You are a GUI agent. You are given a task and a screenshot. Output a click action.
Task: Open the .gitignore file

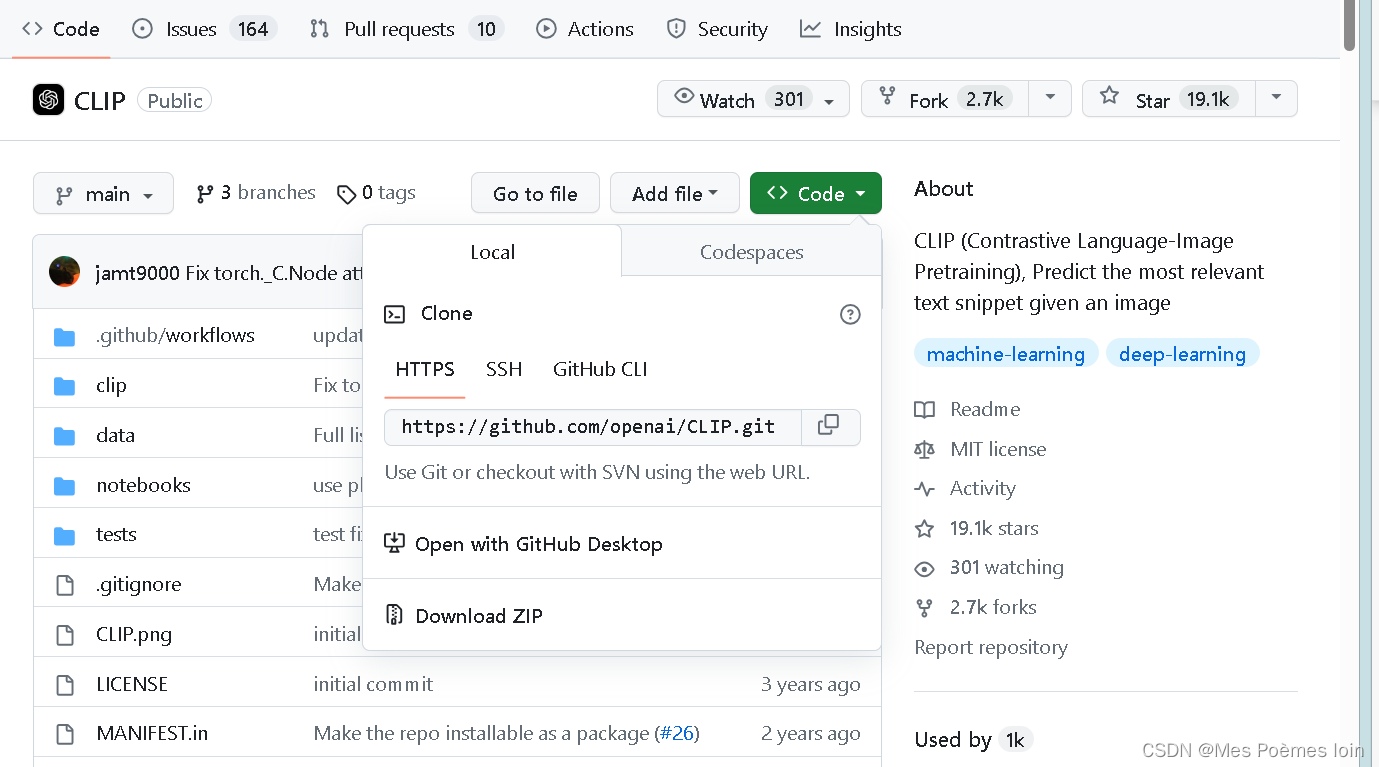pos(139,584)
